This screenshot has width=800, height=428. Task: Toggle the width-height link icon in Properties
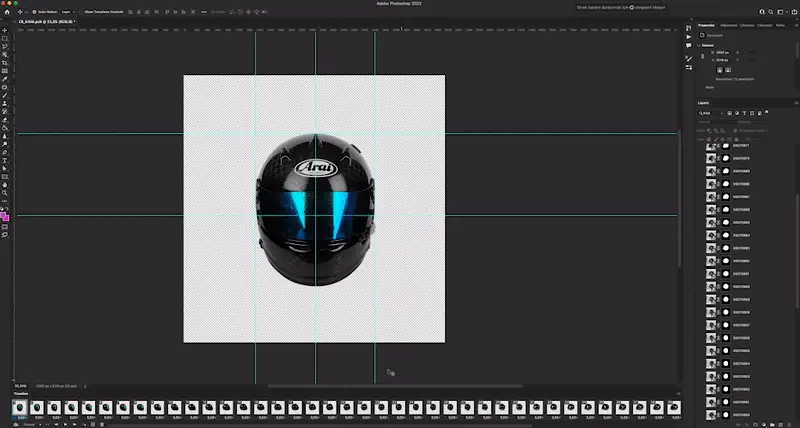pyautogui.click(x=703, y=56)
